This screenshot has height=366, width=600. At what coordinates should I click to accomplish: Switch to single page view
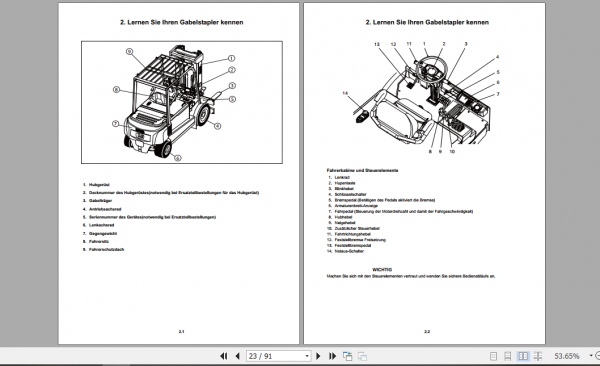tap(493, 356)
